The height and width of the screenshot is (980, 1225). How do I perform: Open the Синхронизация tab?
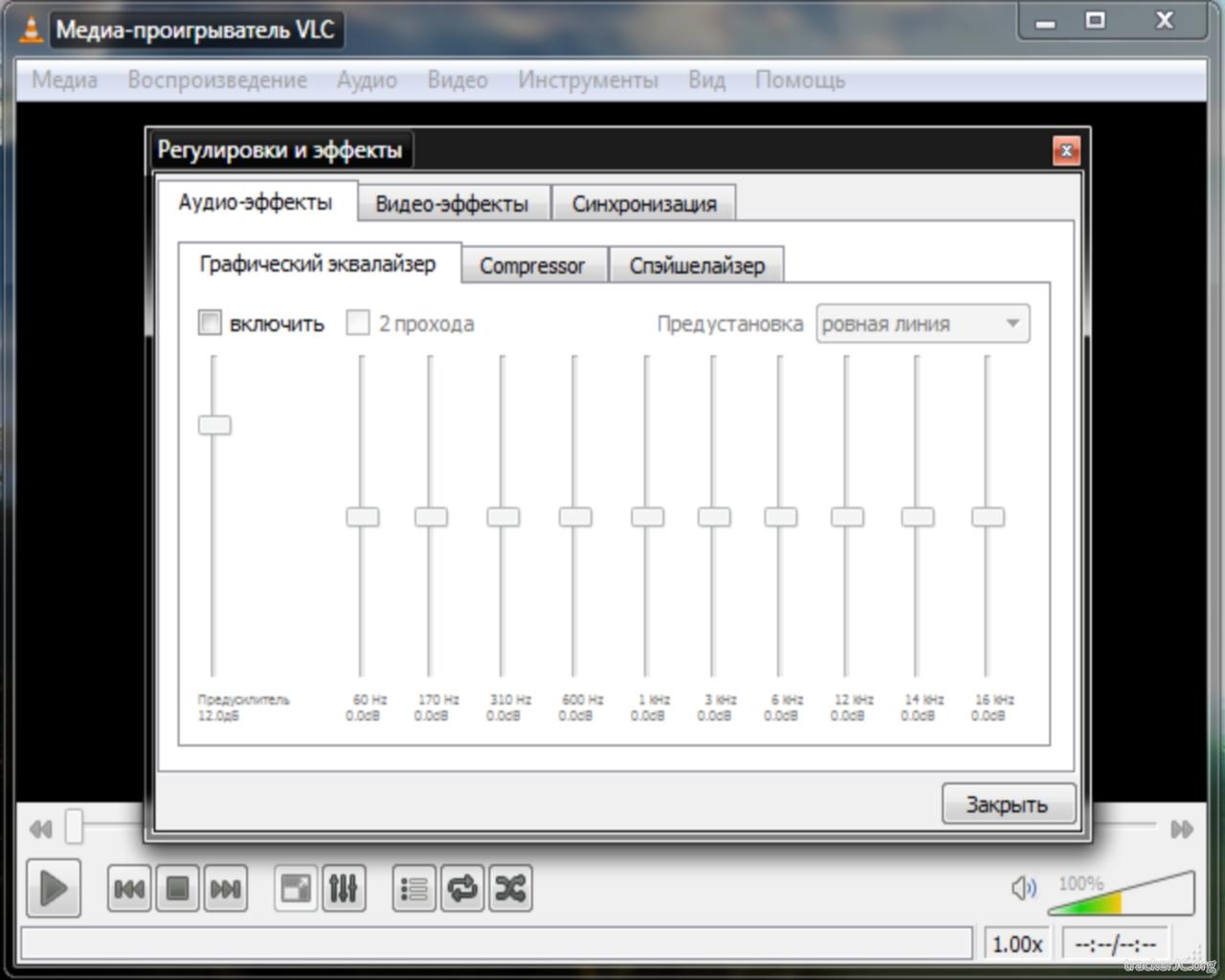pyautogui.click(x=644, y=204)
